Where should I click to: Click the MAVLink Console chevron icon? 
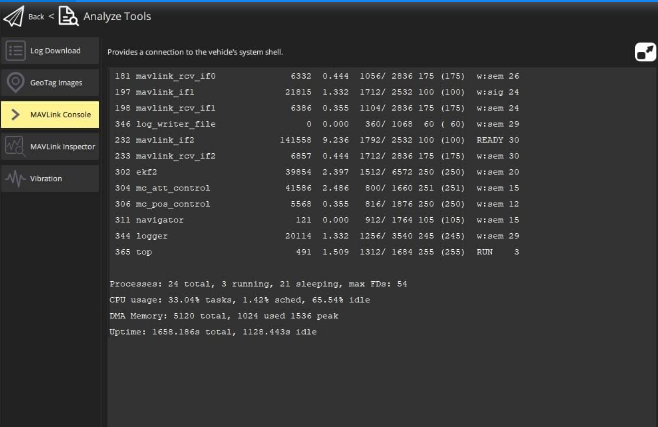tap(15, 114)
